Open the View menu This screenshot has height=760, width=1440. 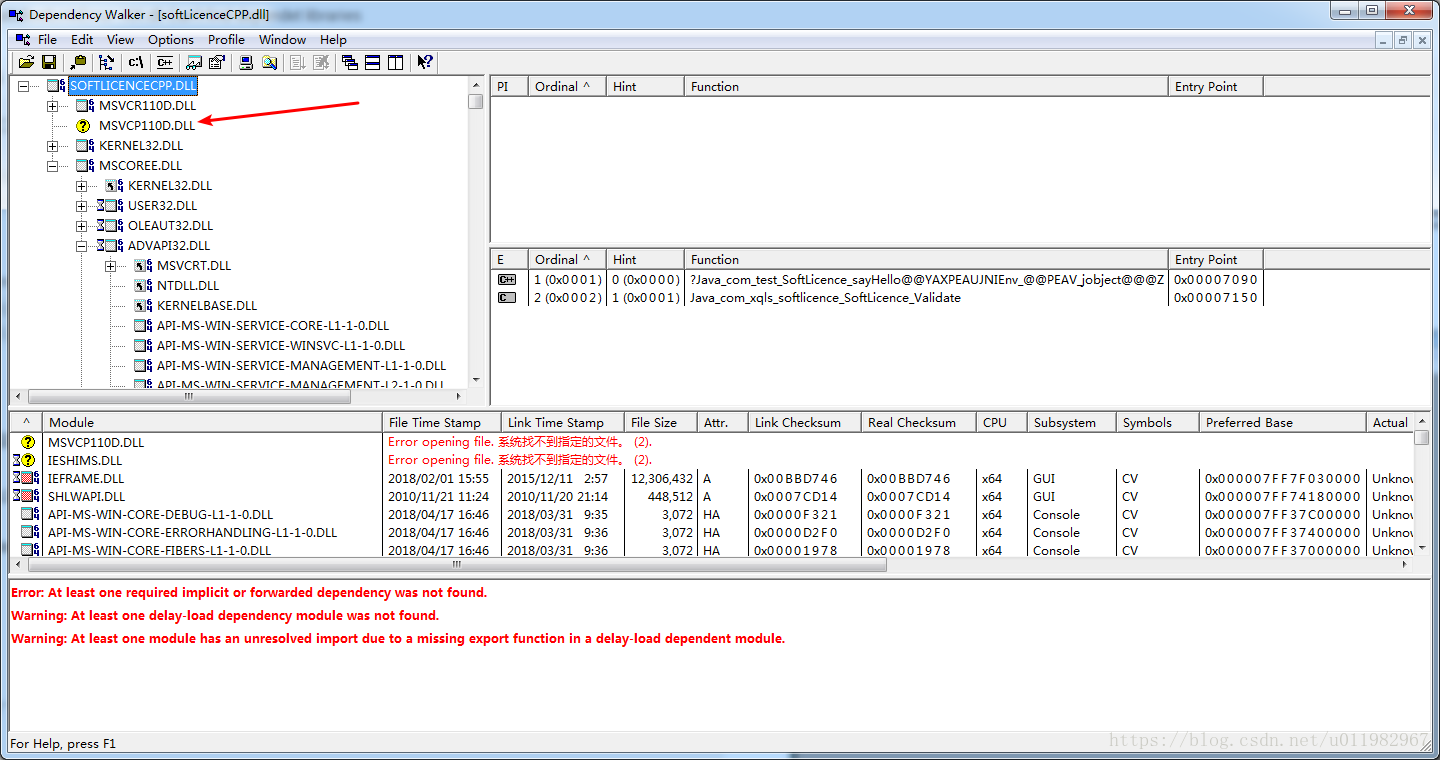point(120,40)
